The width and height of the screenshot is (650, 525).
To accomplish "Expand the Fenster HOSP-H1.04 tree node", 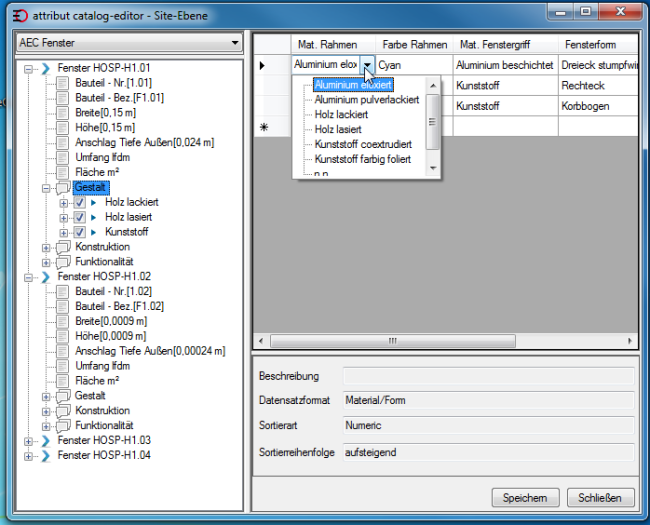I will pyautogui.click(x=28, y=456).
